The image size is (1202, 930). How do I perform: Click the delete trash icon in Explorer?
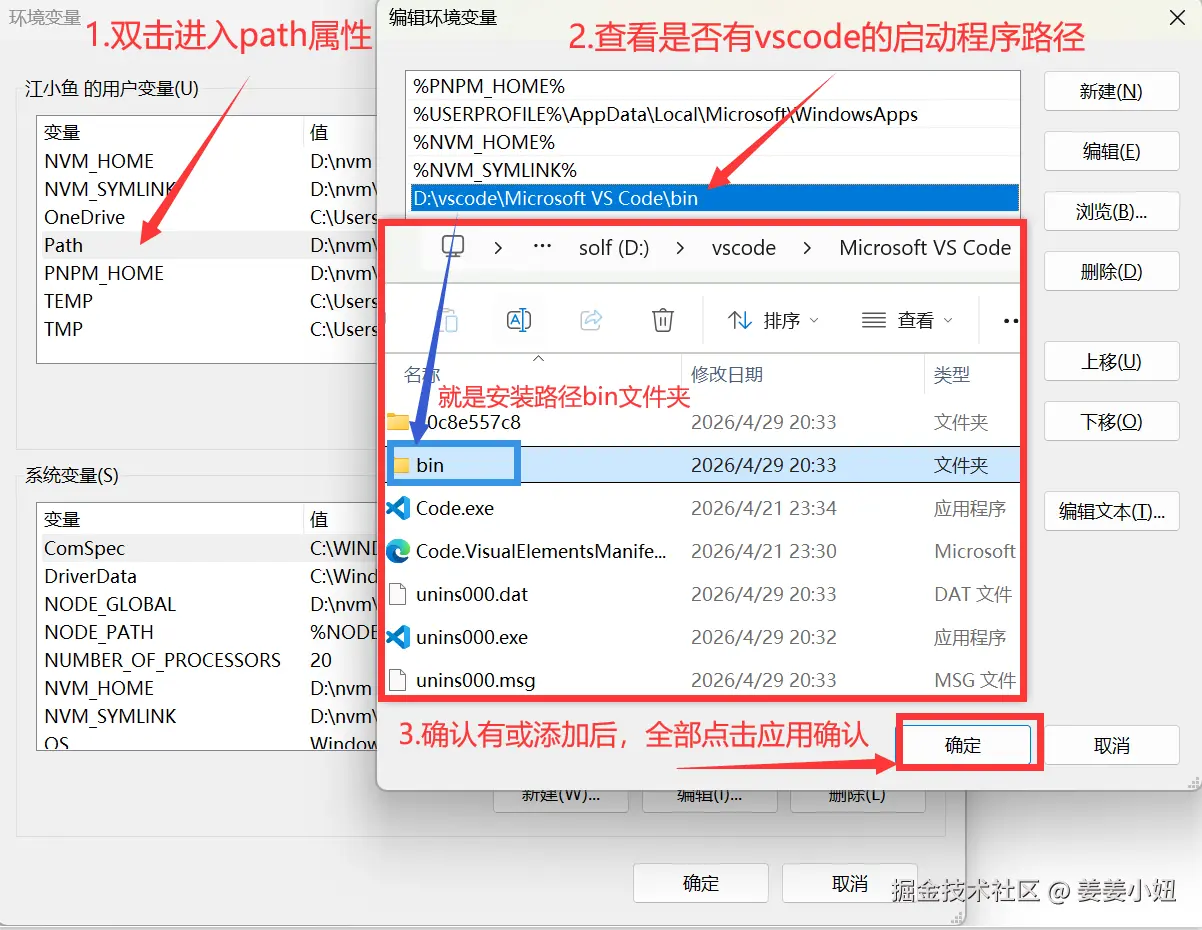point(662,320)
